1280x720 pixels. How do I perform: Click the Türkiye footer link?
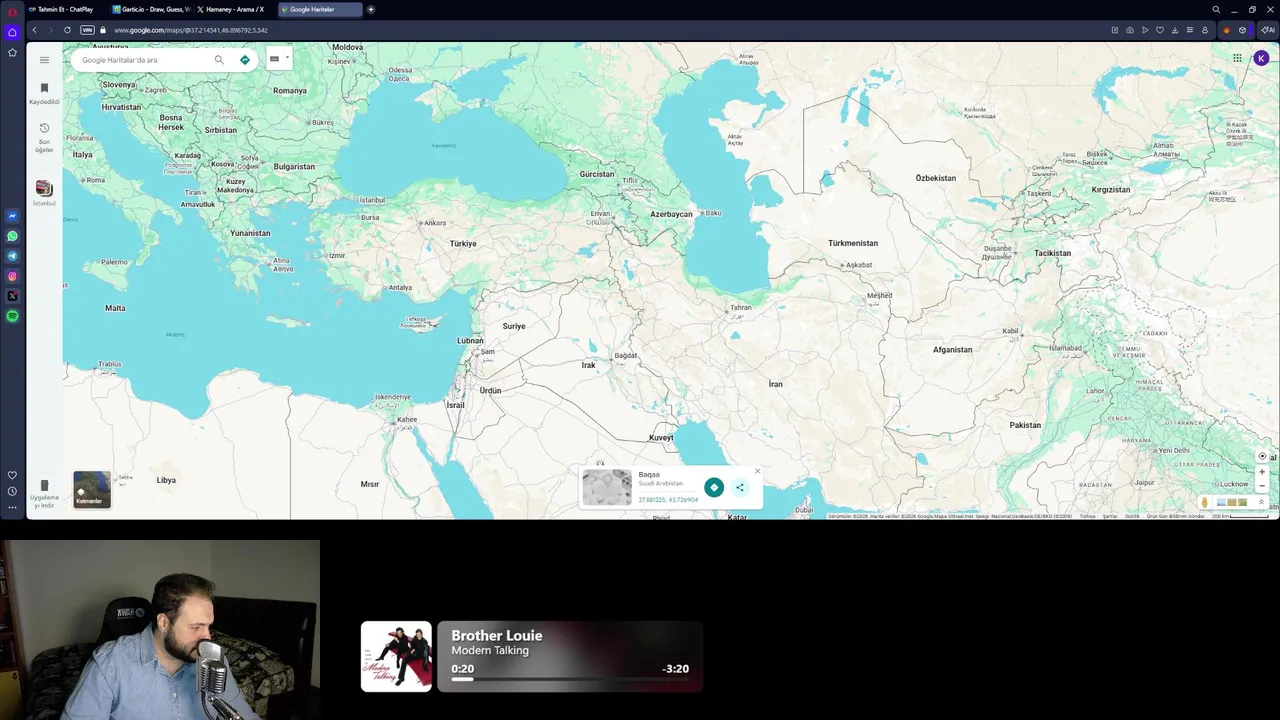[x=1087, y=516]
